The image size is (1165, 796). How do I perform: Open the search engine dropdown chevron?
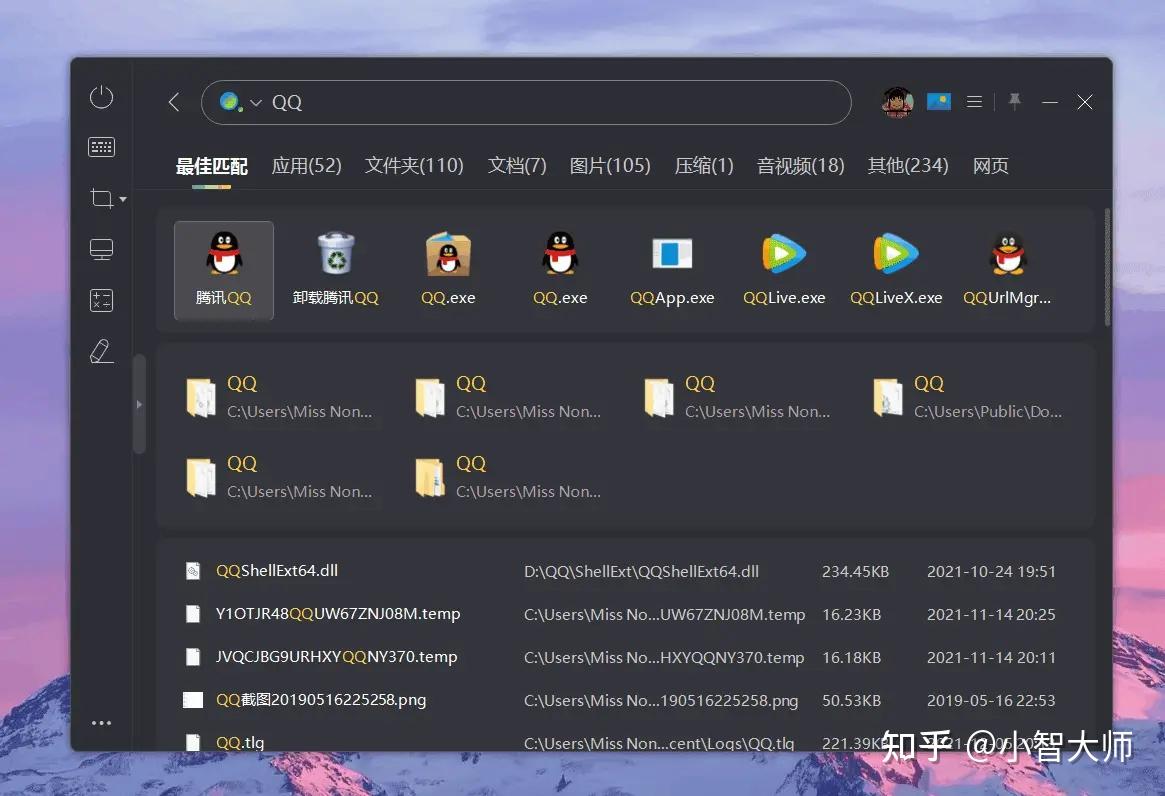pos(256,103)
